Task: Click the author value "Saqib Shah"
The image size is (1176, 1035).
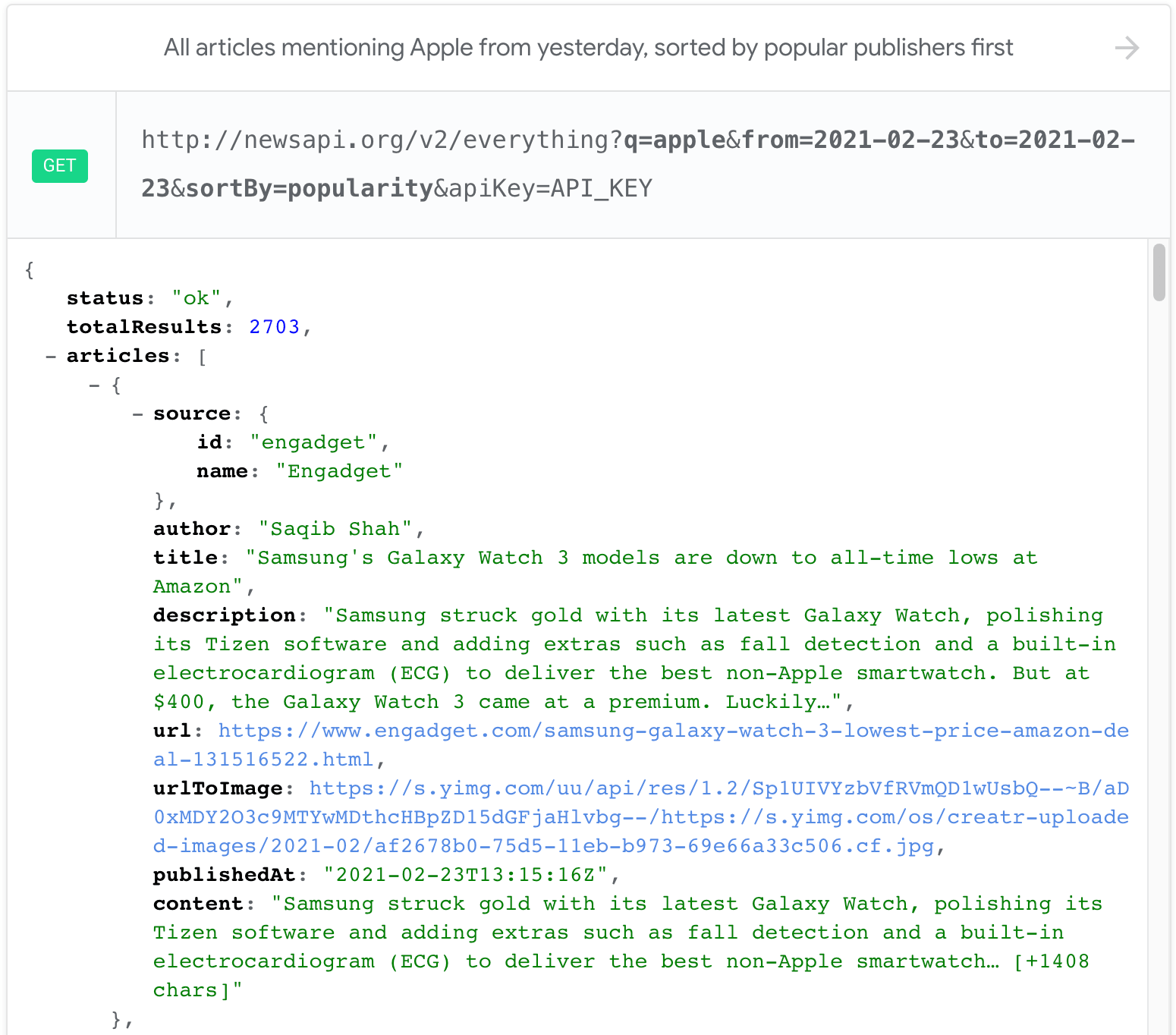Action: pyautogui.click(x=335, y=529)
